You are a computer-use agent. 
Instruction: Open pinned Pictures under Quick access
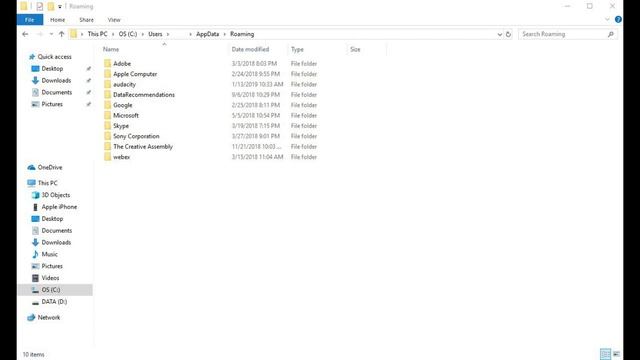(x=52, y=104)
